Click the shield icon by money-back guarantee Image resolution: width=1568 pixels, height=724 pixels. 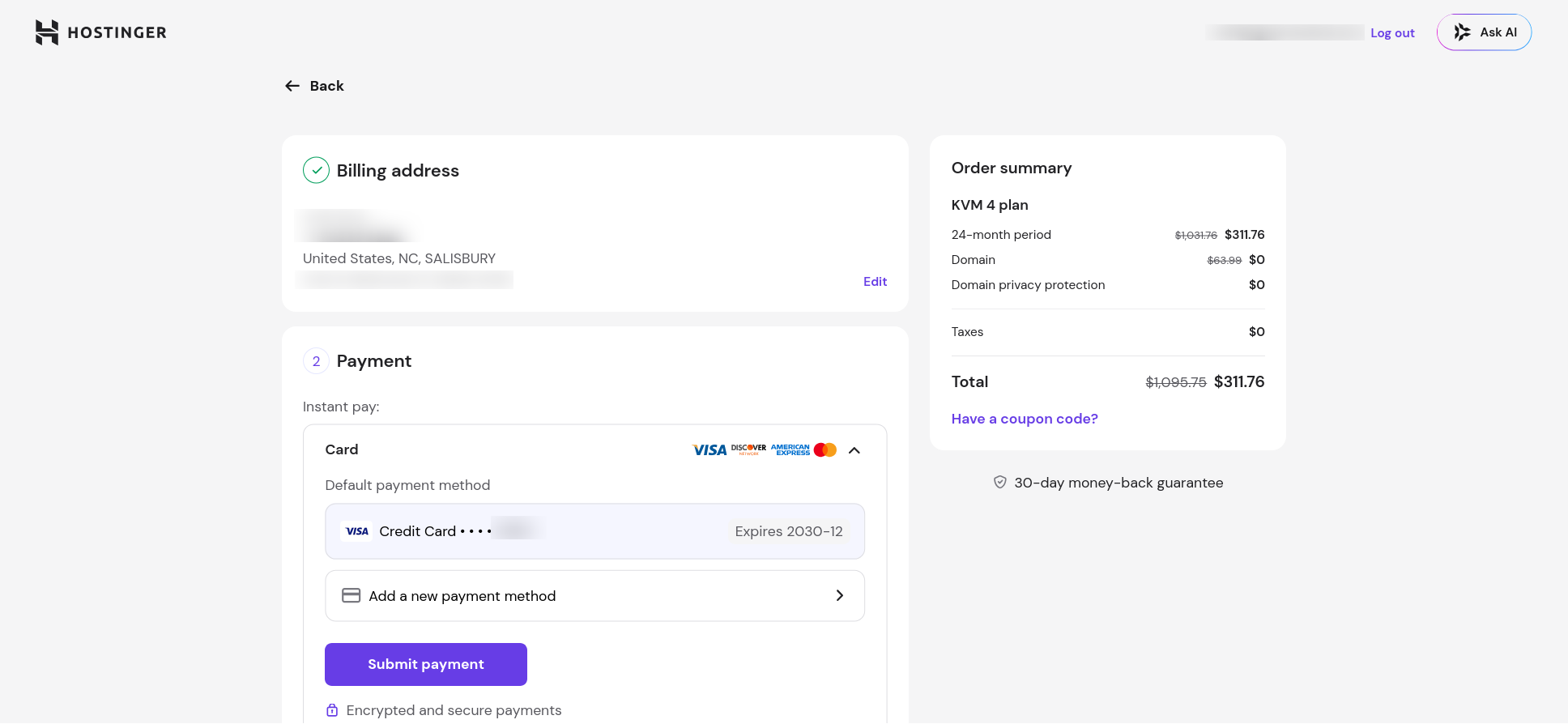coord(1000,482)
